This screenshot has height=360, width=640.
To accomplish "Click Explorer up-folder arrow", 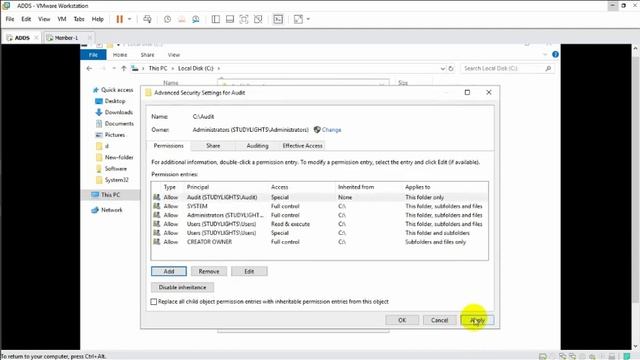I will (124, 69).
